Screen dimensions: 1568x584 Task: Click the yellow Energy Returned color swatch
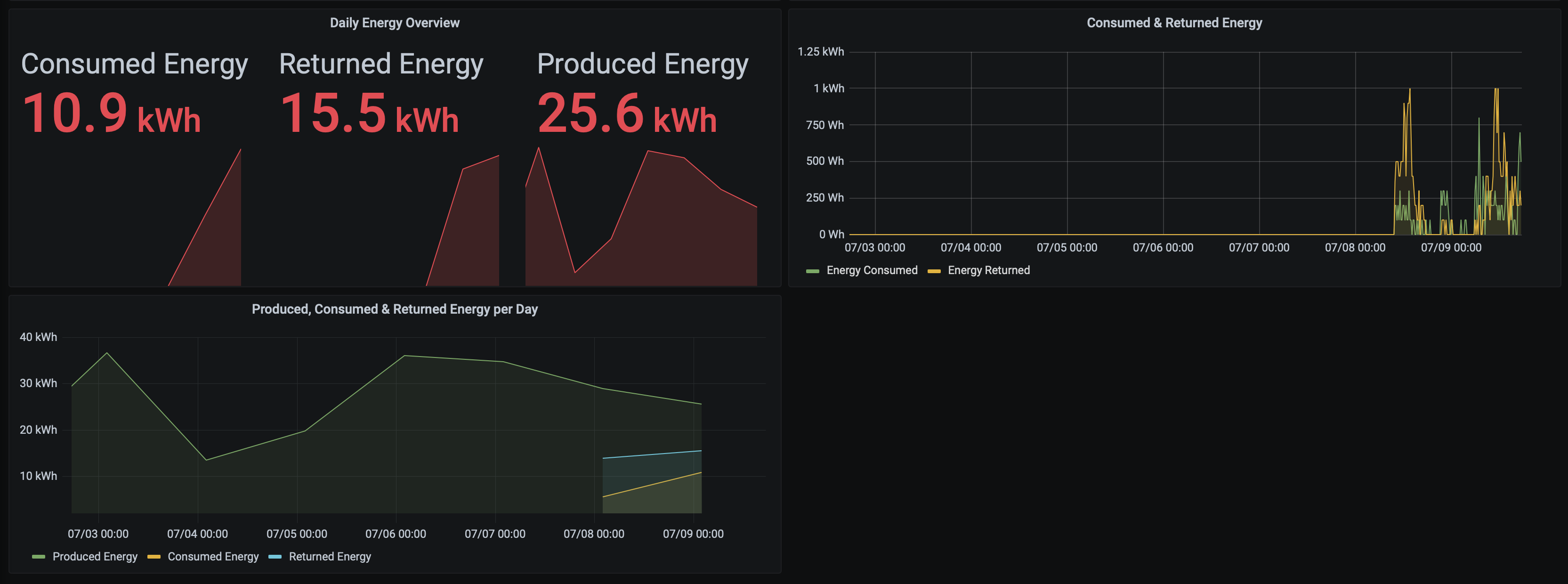[934, 271]
